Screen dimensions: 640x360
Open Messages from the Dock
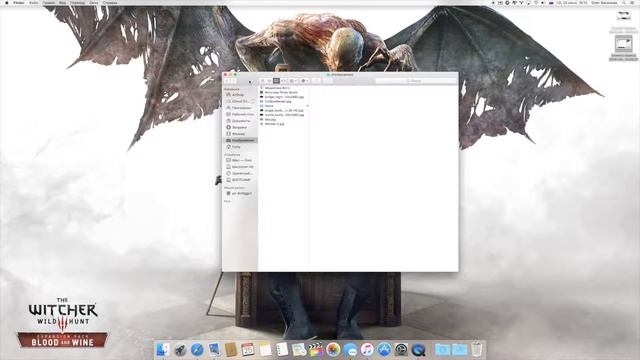point(350,350)
